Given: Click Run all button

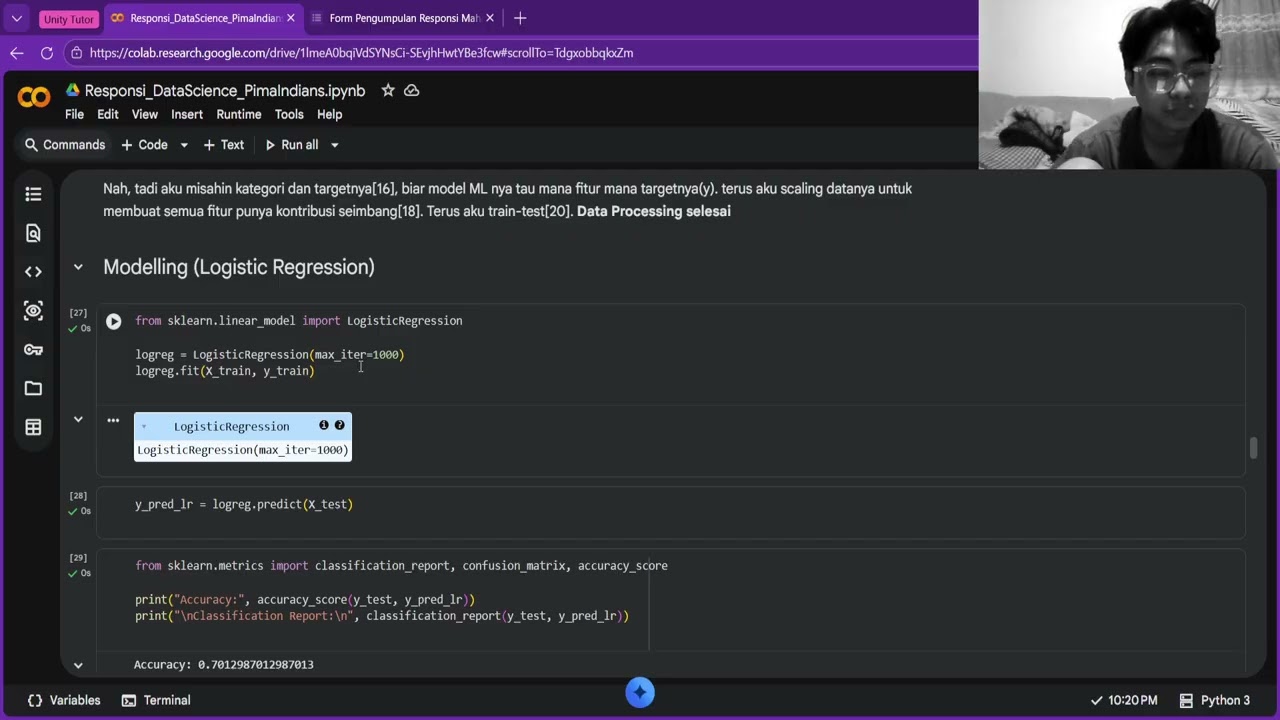Looking at the screenshot, I should [x=291, y=145].
